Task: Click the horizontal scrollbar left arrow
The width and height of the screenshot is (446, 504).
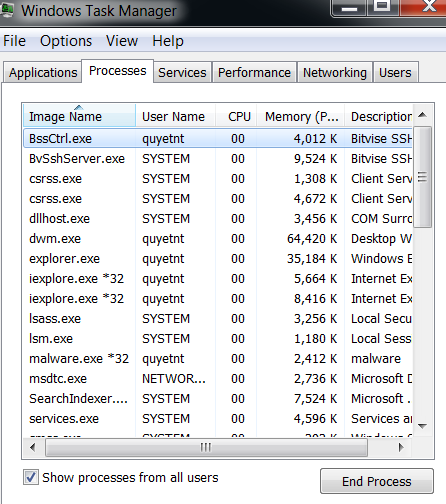Action: tap(33, 447)
